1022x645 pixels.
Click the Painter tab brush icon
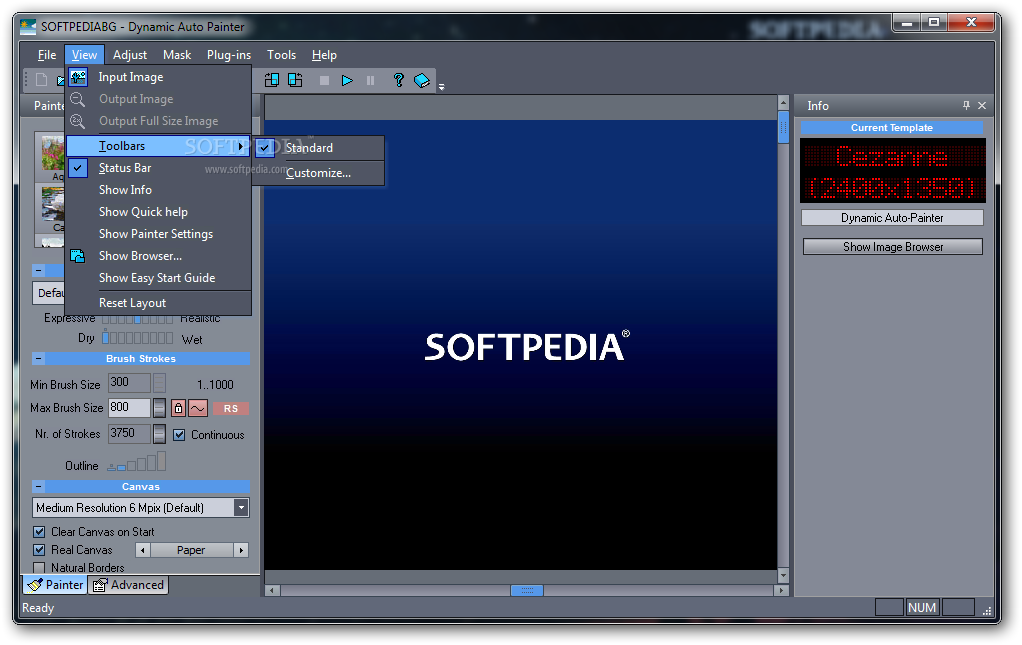pos(35,585)
